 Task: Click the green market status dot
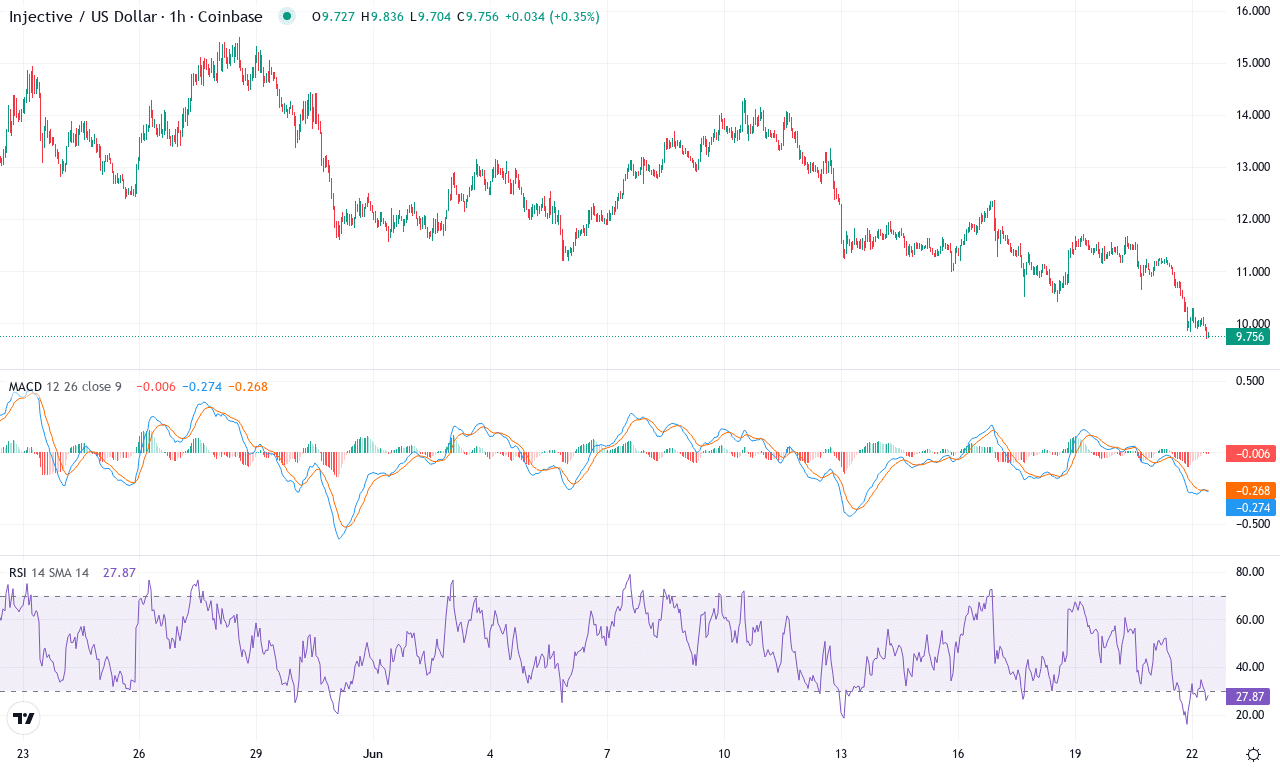tap(289, 17)
